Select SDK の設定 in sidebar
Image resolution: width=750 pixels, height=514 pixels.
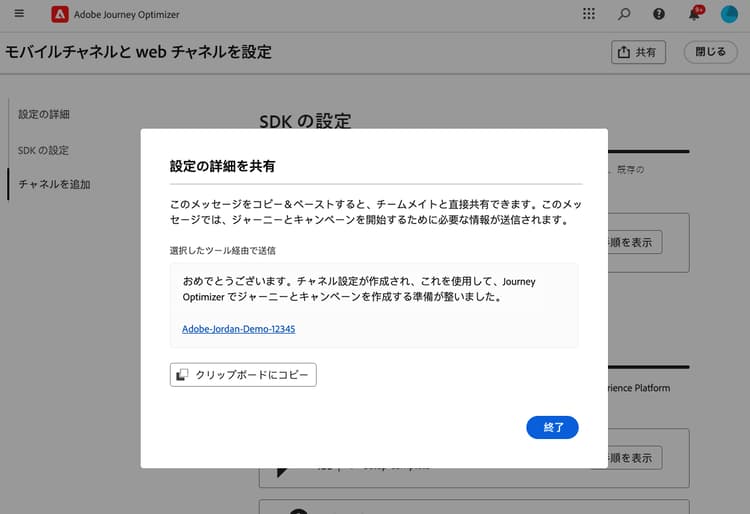(44, 151)
